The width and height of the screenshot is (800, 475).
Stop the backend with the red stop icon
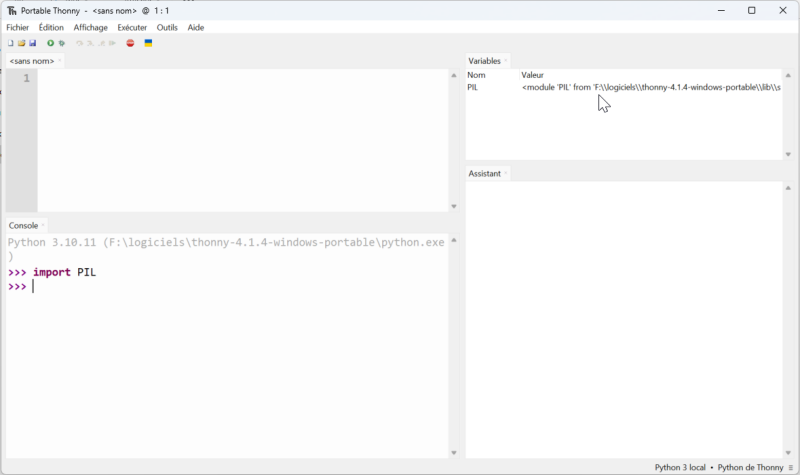[130, 43]
